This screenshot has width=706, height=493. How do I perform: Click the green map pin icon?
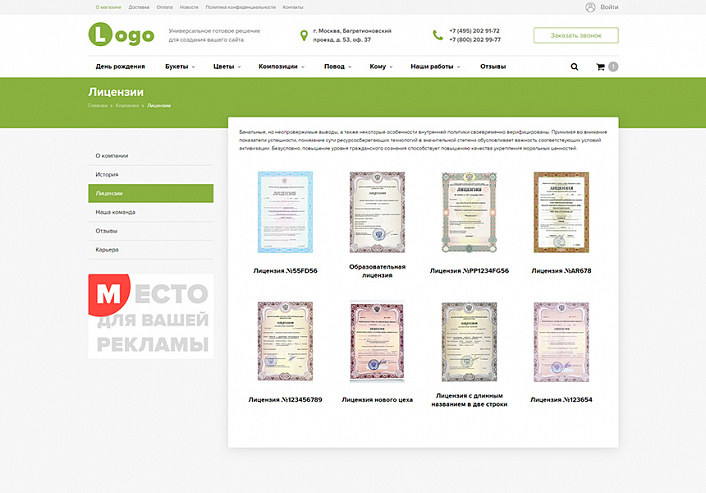coord(304,35)
